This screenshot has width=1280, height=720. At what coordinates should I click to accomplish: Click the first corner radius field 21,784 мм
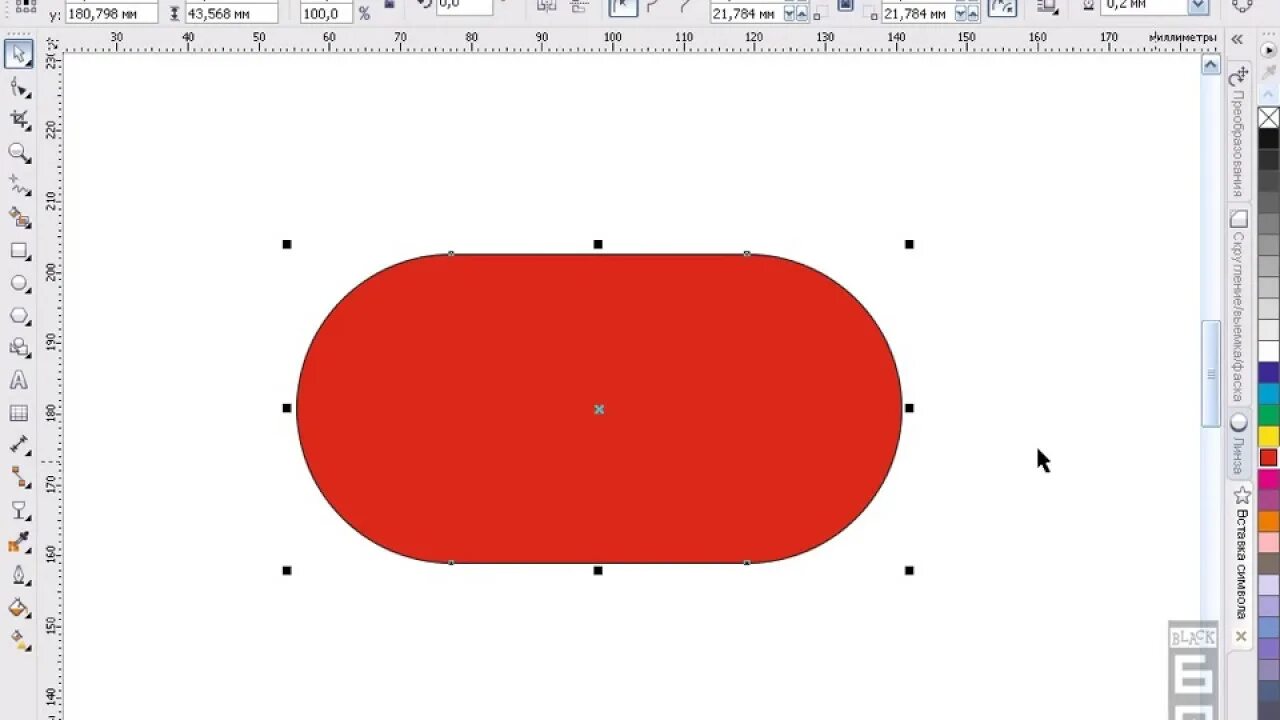click(x=747, y=13)
